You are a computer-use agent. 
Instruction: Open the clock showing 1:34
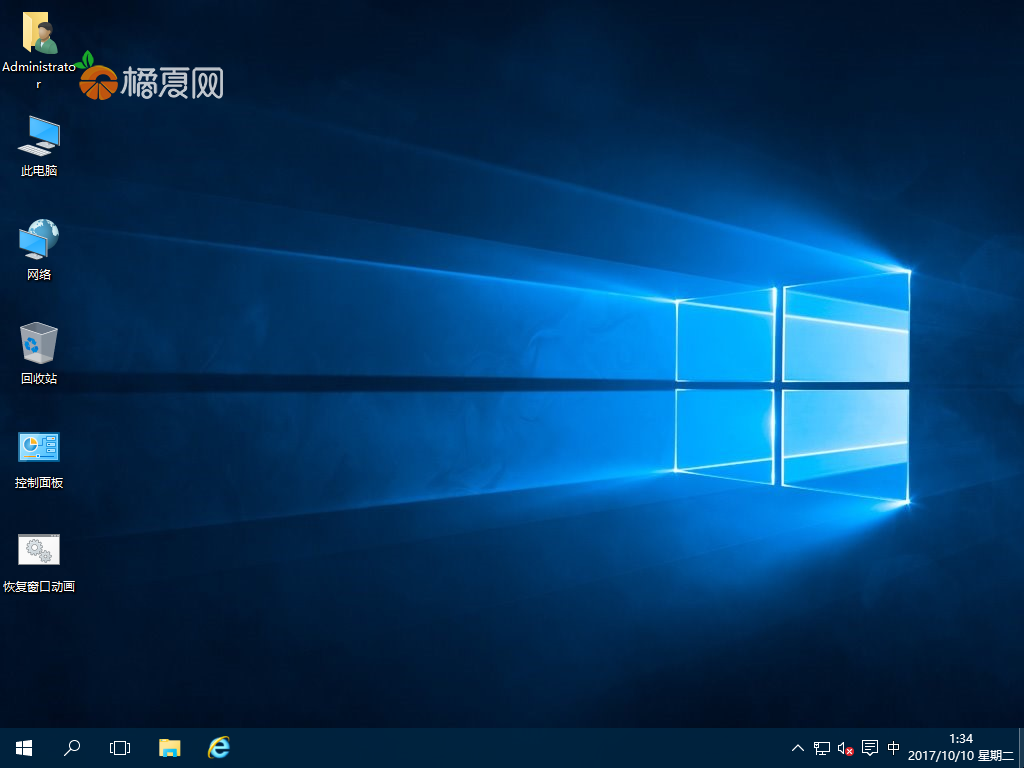point(961,748)
